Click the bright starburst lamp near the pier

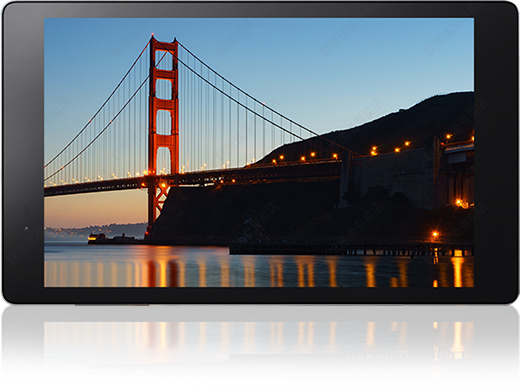(435, 234)
